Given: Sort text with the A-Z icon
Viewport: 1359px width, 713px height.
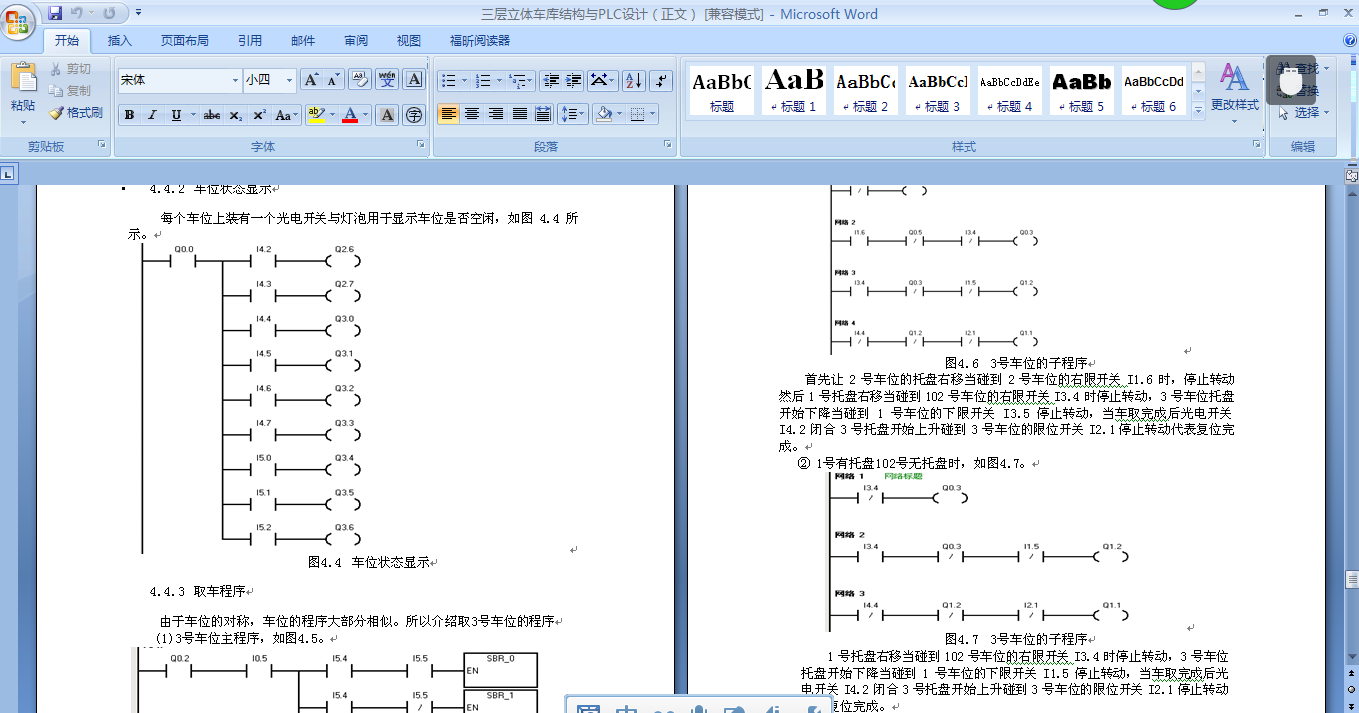Looking at the screenshot, I should click(x=633, y=80).
